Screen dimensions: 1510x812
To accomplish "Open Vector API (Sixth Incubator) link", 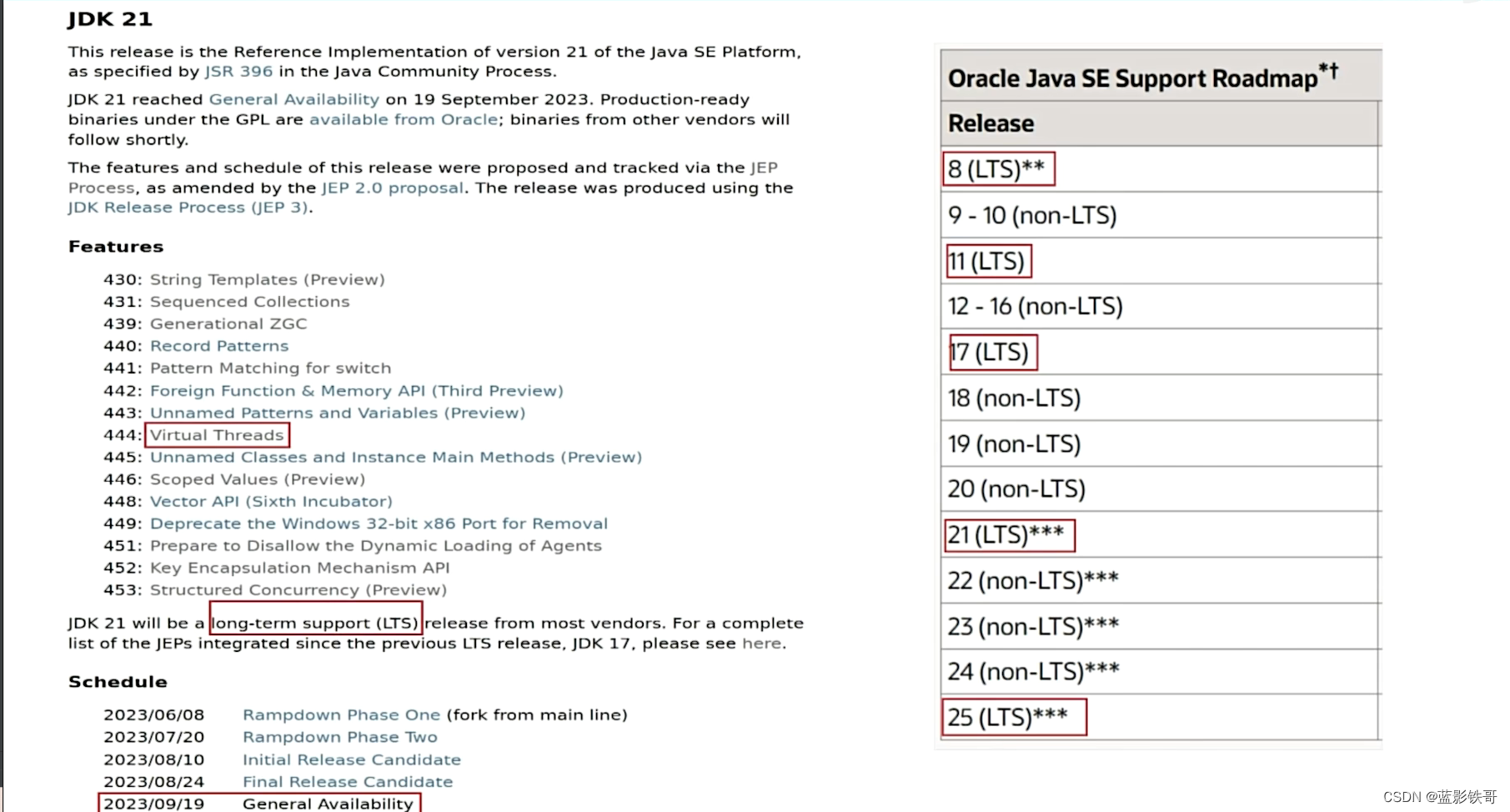I will click(270, 502).
